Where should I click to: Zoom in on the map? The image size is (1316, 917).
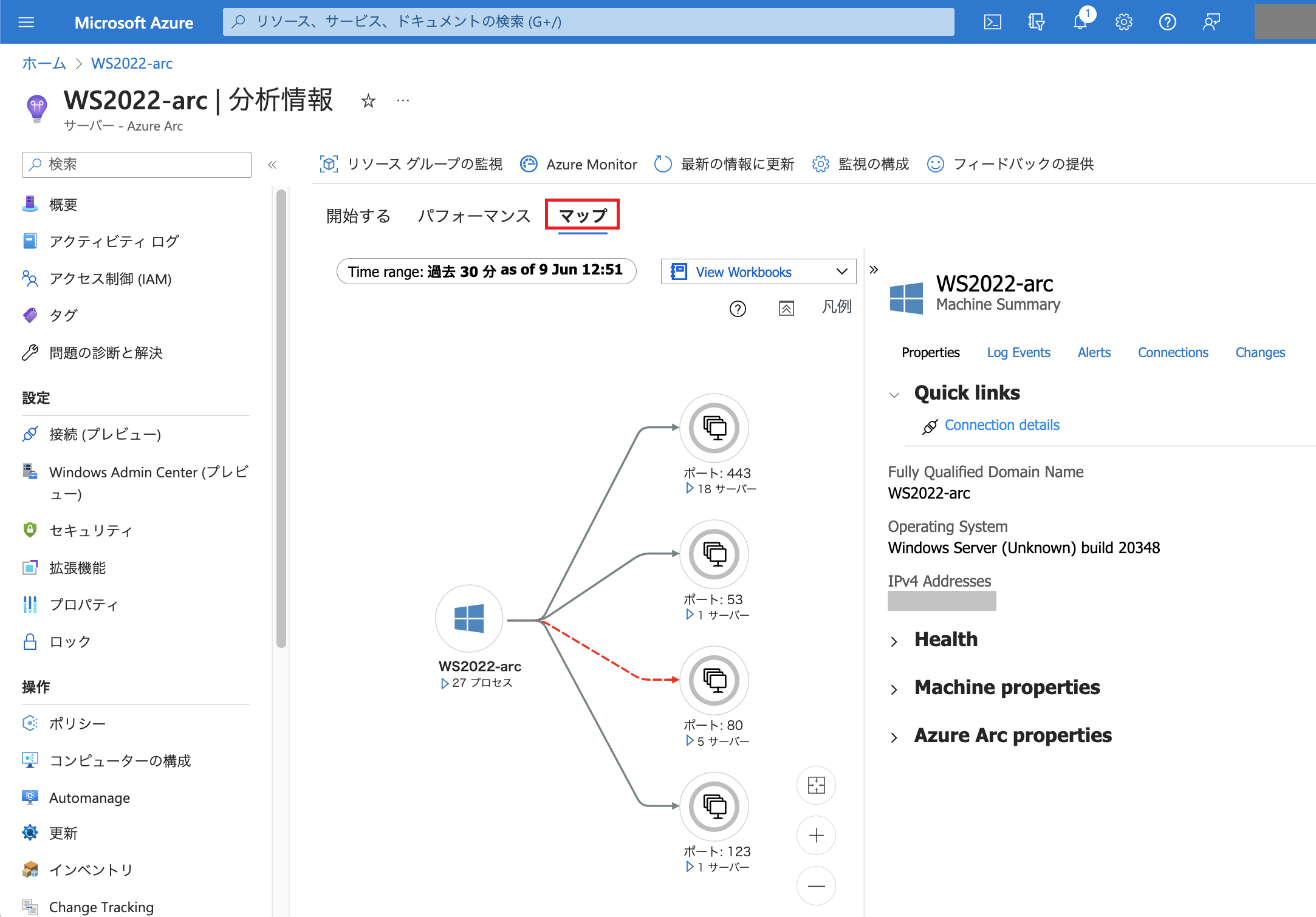tap(816, 836)
